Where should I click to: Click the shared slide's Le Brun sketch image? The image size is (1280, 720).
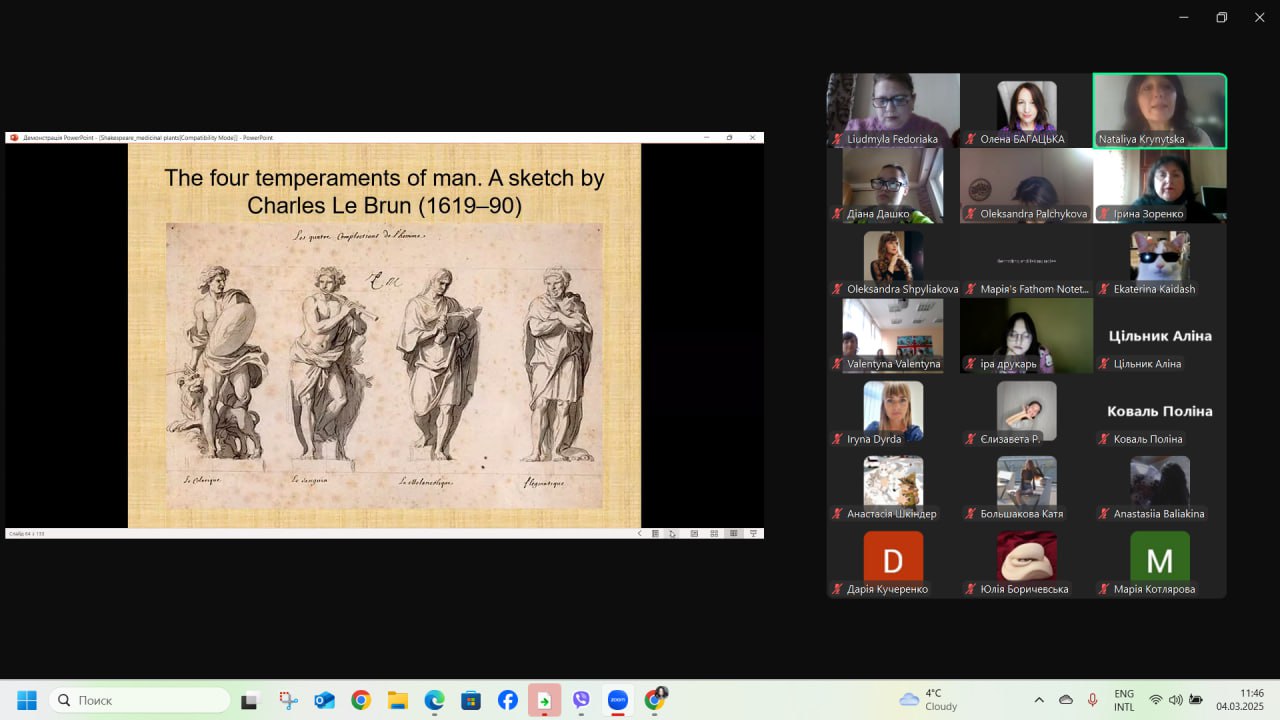click(384, 365)
